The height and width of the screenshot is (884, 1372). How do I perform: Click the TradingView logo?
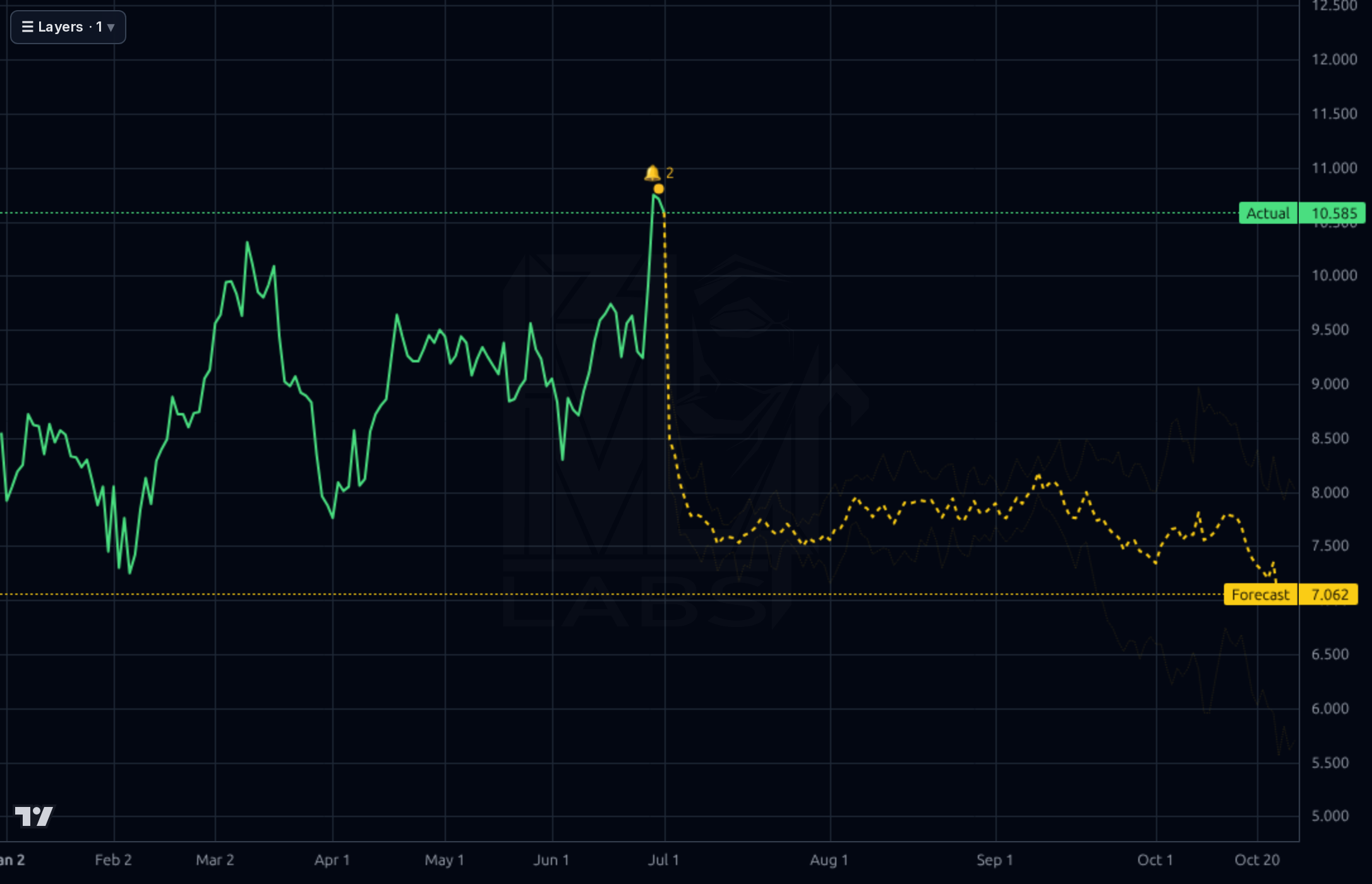pyautogui.click(x=34, y=816)
